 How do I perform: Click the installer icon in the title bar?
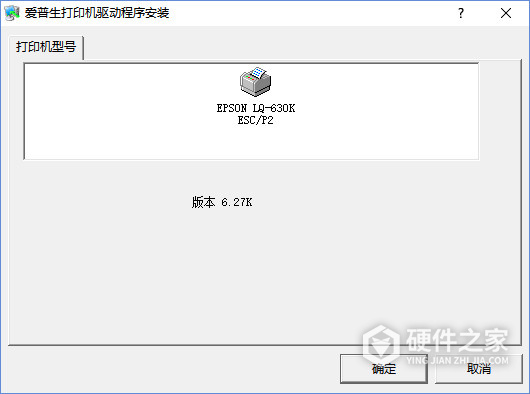12,13
